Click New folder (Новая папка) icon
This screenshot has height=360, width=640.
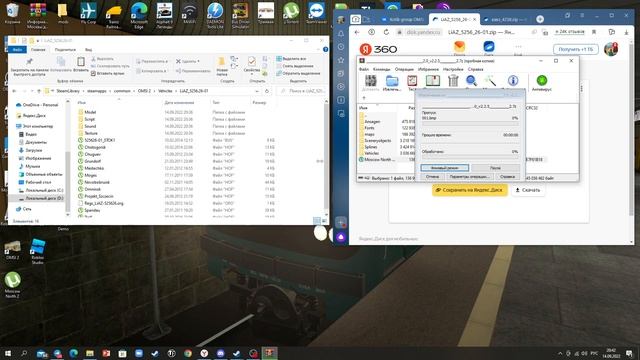222,62
